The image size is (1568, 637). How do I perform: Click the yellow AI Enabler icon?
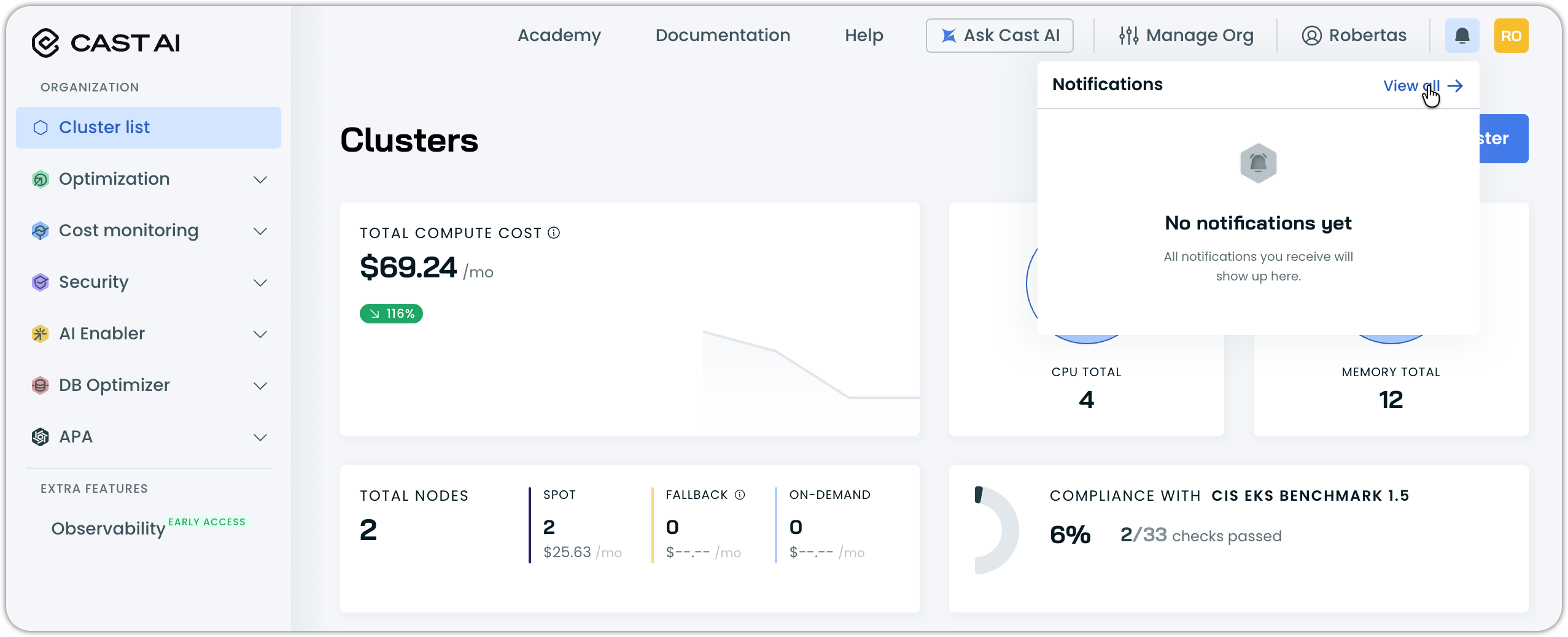41,334
